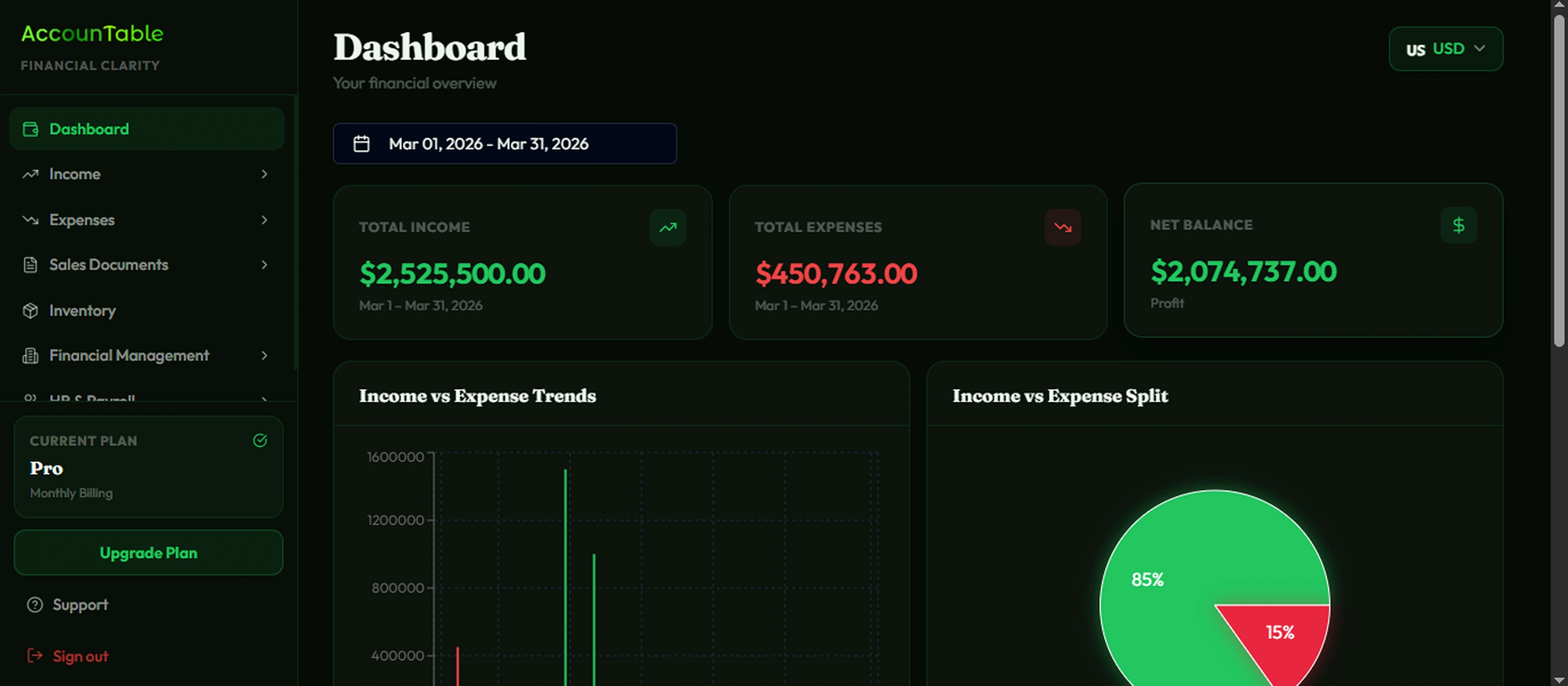Click the Financial Management building icon
Image resolution: width=1568 pixels, height=686 pixels.
[30, 355]
